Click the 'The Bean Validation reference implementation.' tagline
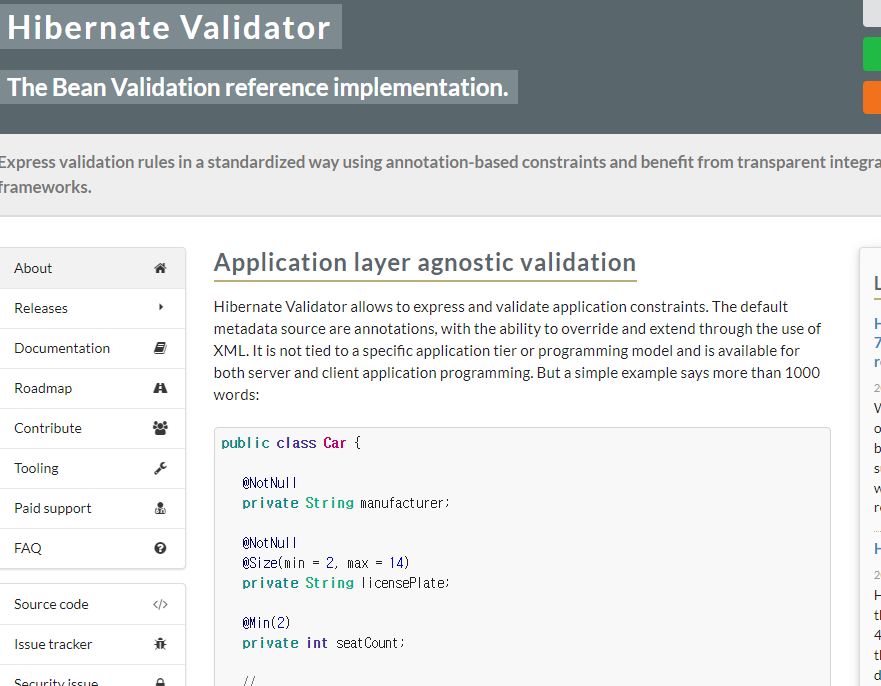The image size is (881, 686). [x=257, y=87]
